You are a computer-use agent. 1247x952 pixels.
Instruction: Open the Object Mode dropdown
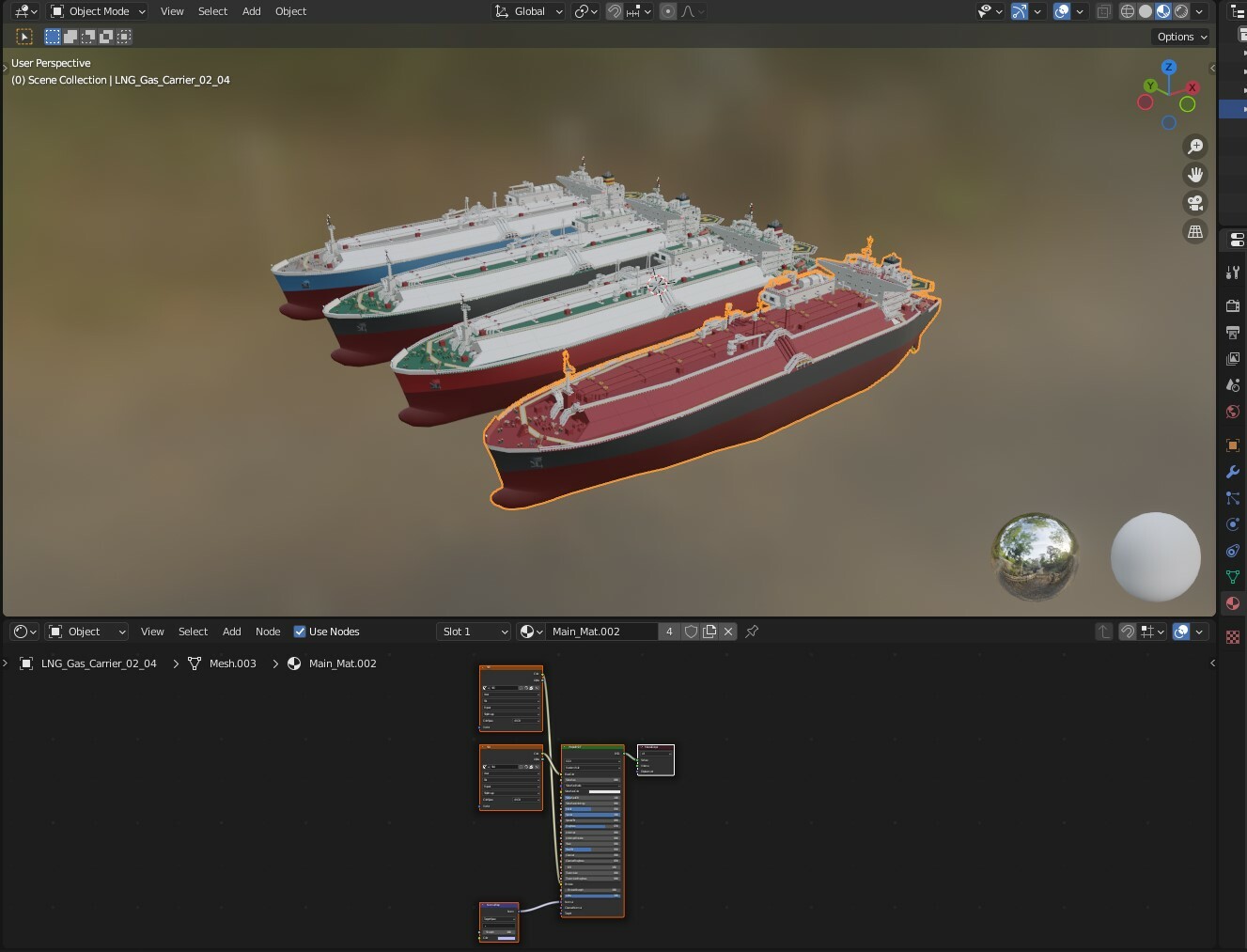tap(97, 10)
